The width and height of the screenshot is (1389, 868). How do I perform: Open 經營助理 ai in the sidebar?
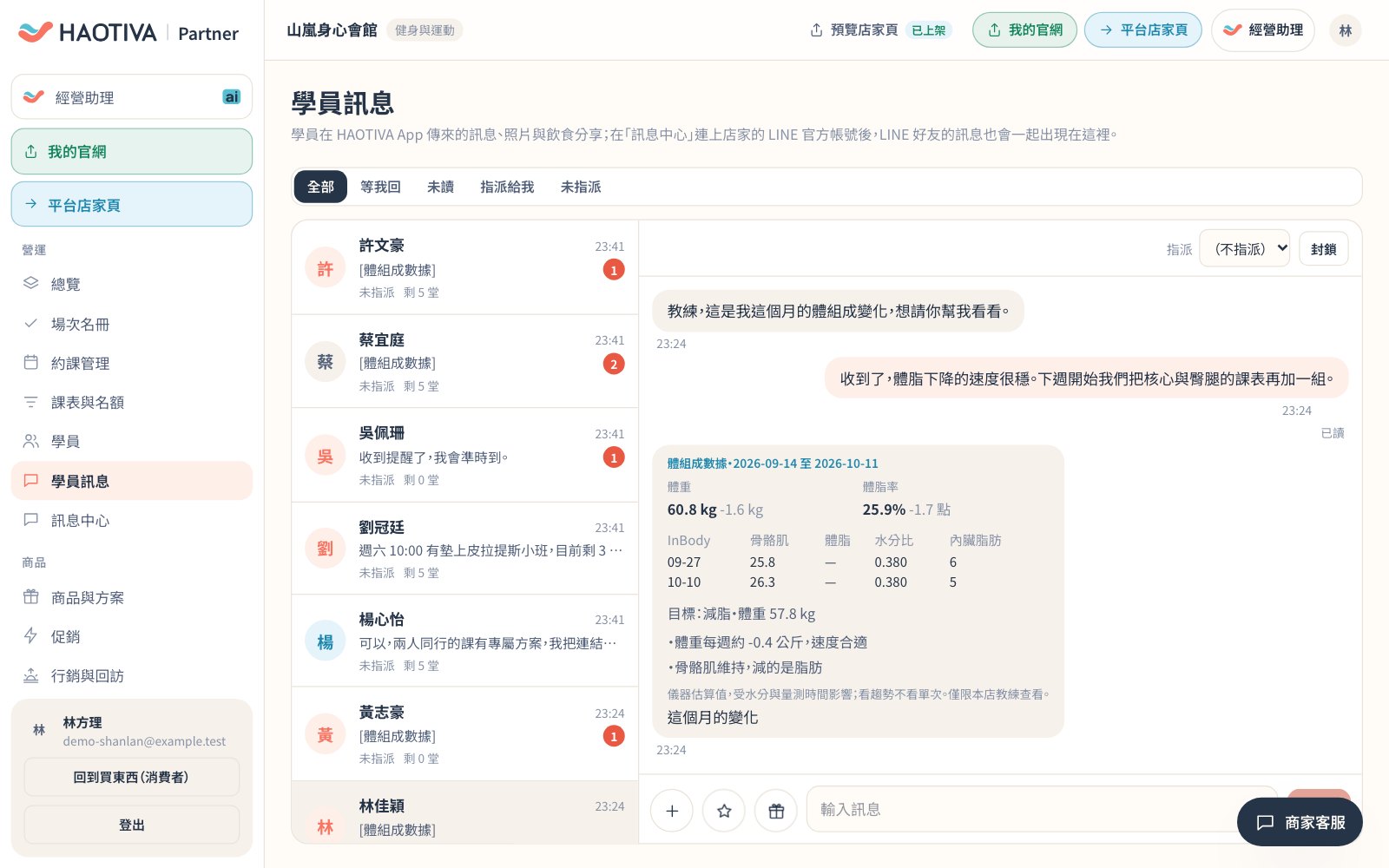132,97
